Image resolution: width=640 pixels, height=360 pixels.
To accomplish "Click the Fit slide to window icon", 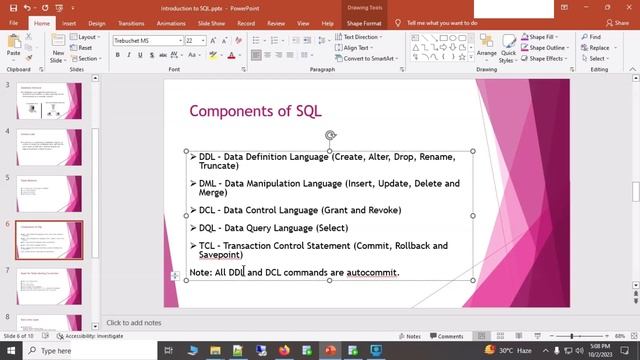I will 634,336.
